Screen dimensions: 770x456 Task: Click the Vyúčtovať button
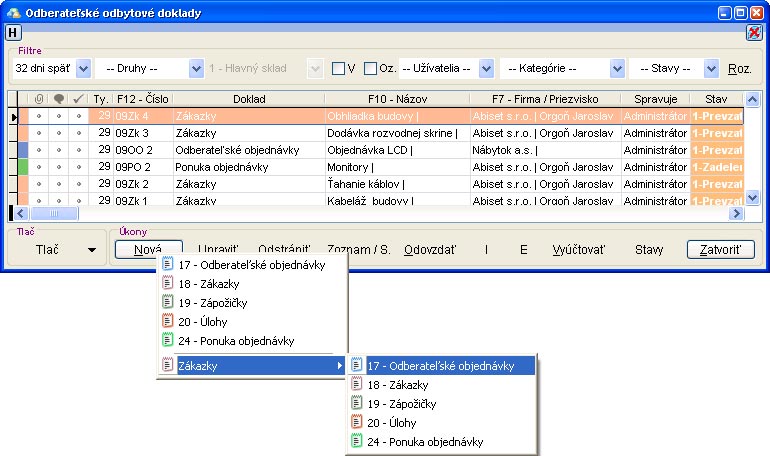(x=581, y=249)
